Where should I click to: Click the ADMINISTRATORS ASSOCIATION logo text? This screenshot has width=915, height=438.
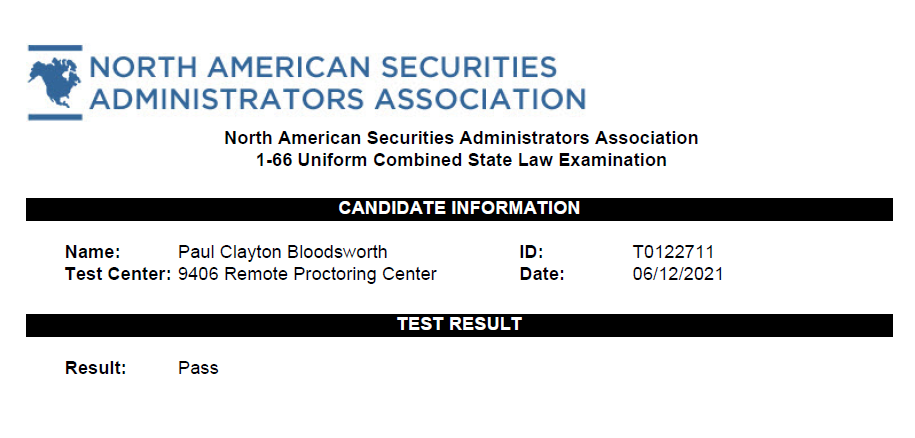point(337,99)
